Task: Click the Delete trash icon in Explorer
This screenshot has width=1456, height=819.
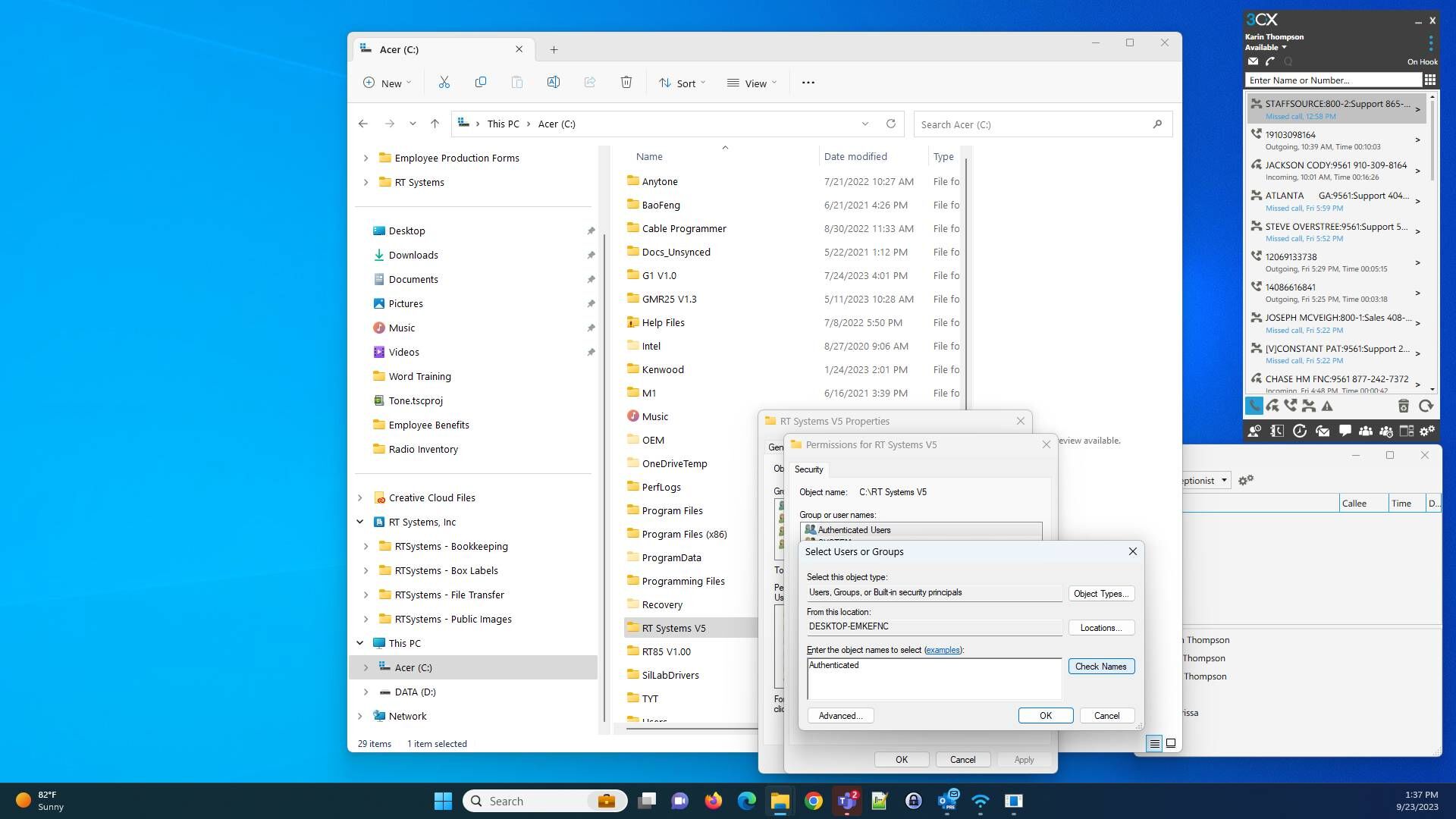Action: (x=626, y=83)
